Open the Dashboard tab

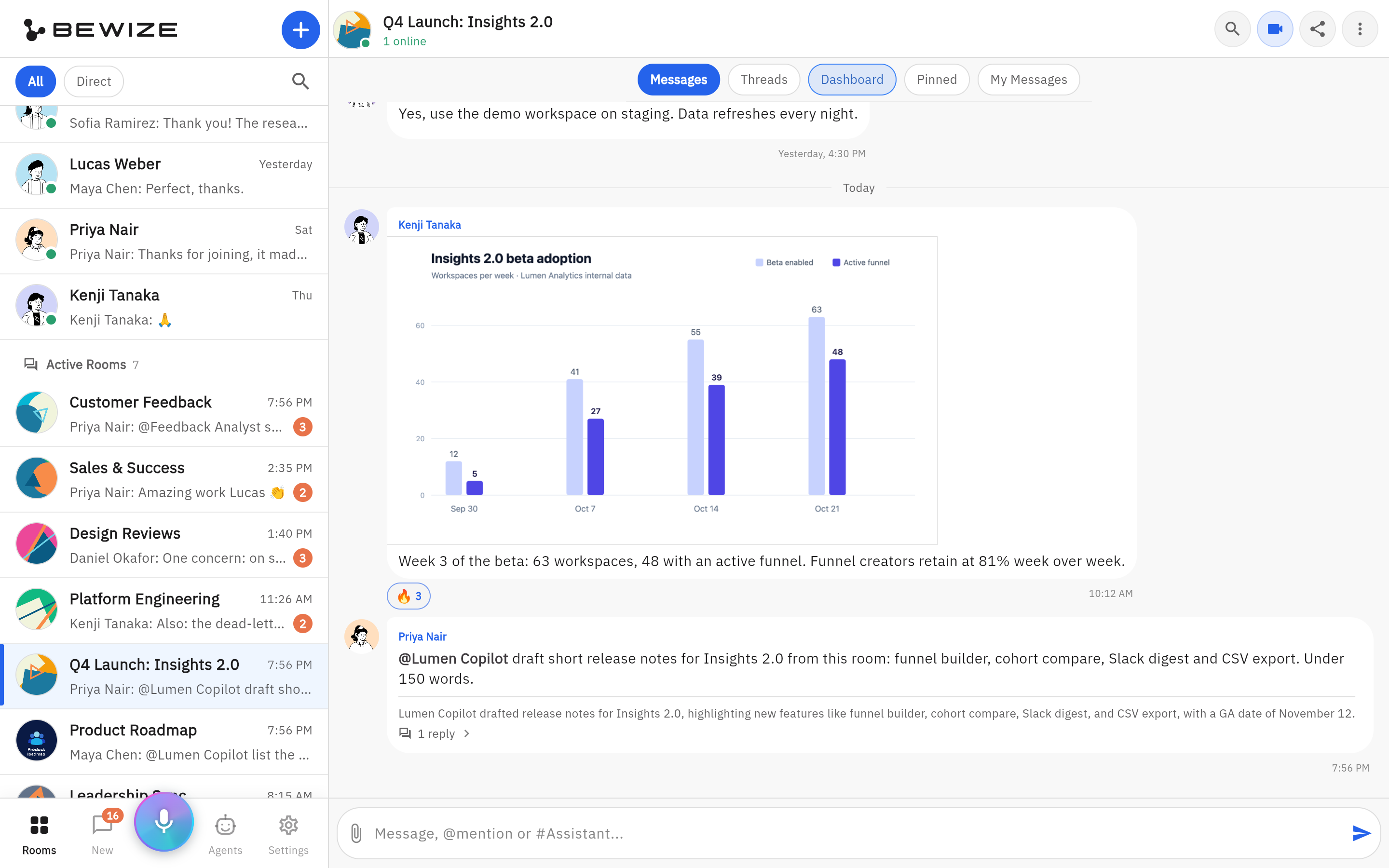852,80
